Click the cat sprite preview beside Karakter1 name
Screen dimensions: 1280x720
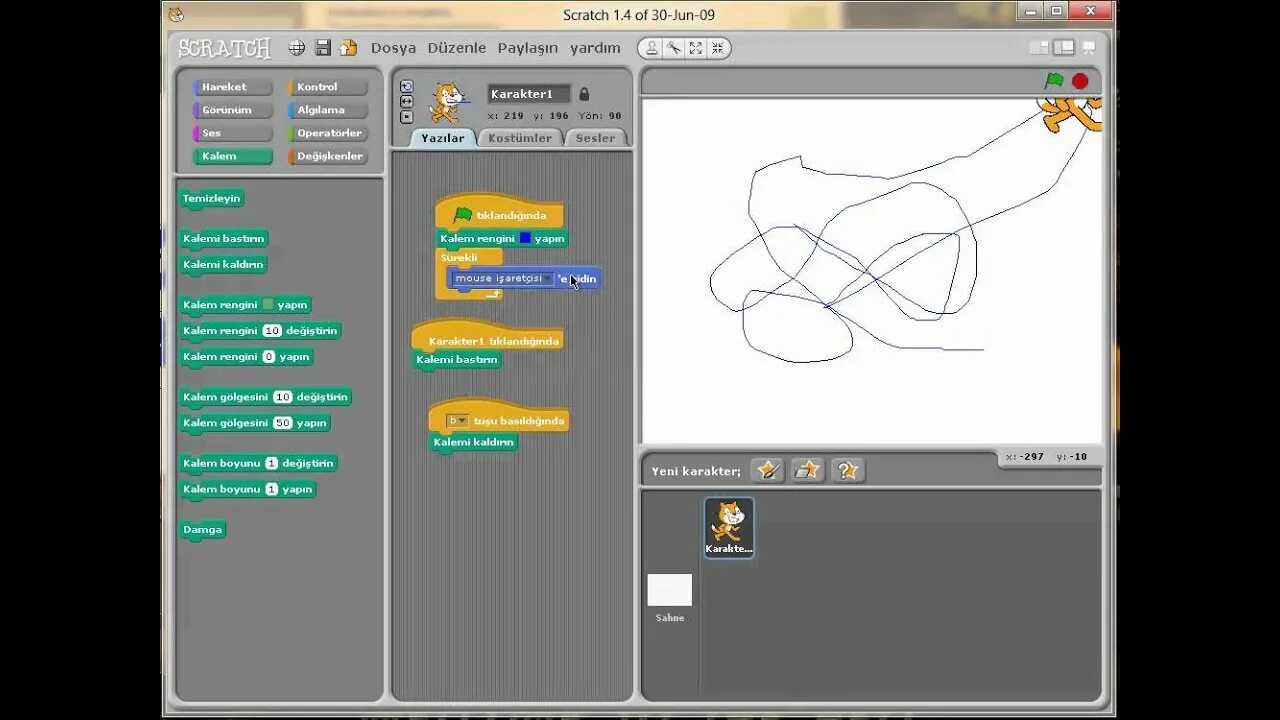click(447, 102)
